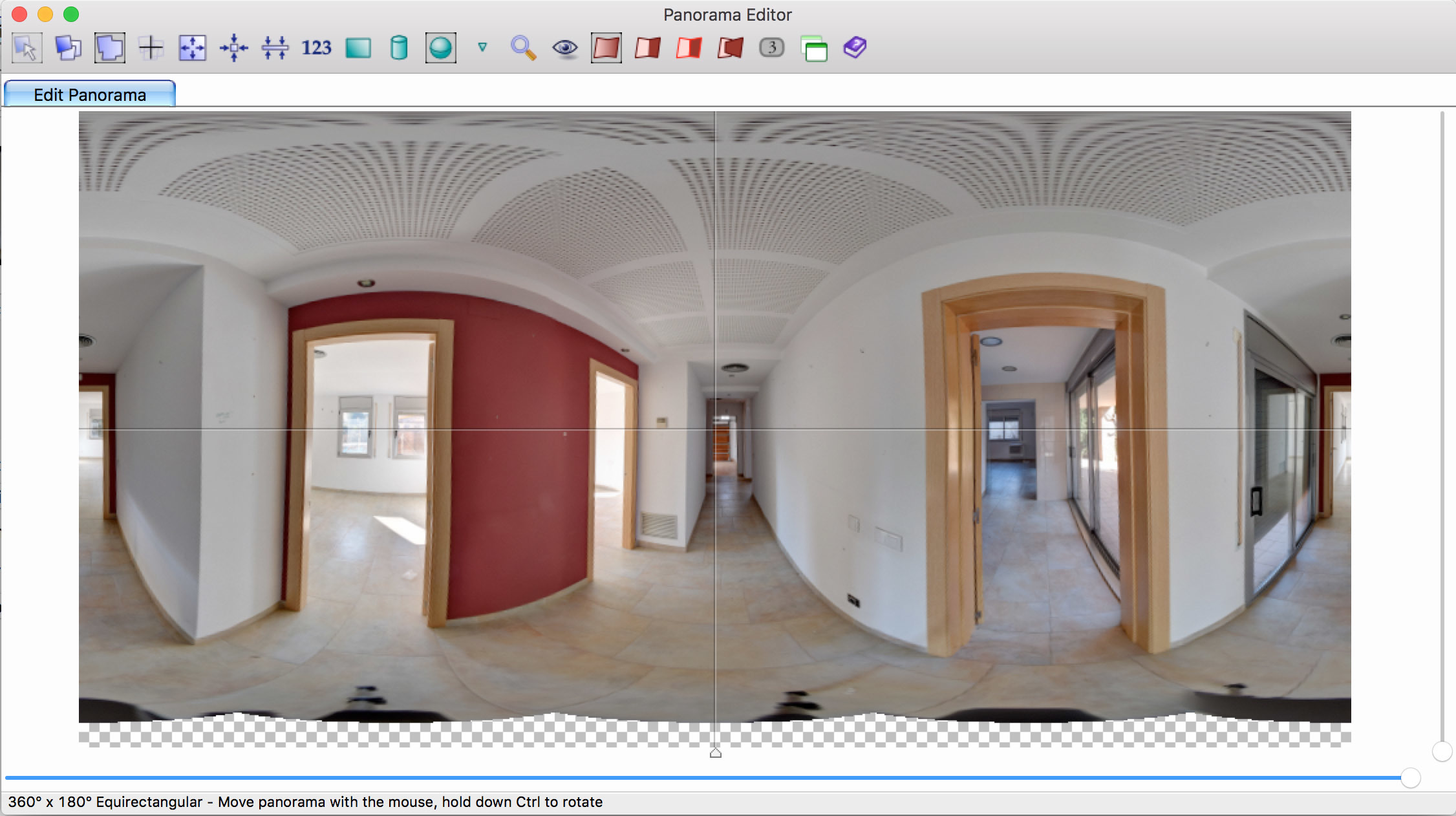Select the dark red edit mode icon
Image resolution: width=1456 pixels, height=816 pixels.
click(730, 48)
